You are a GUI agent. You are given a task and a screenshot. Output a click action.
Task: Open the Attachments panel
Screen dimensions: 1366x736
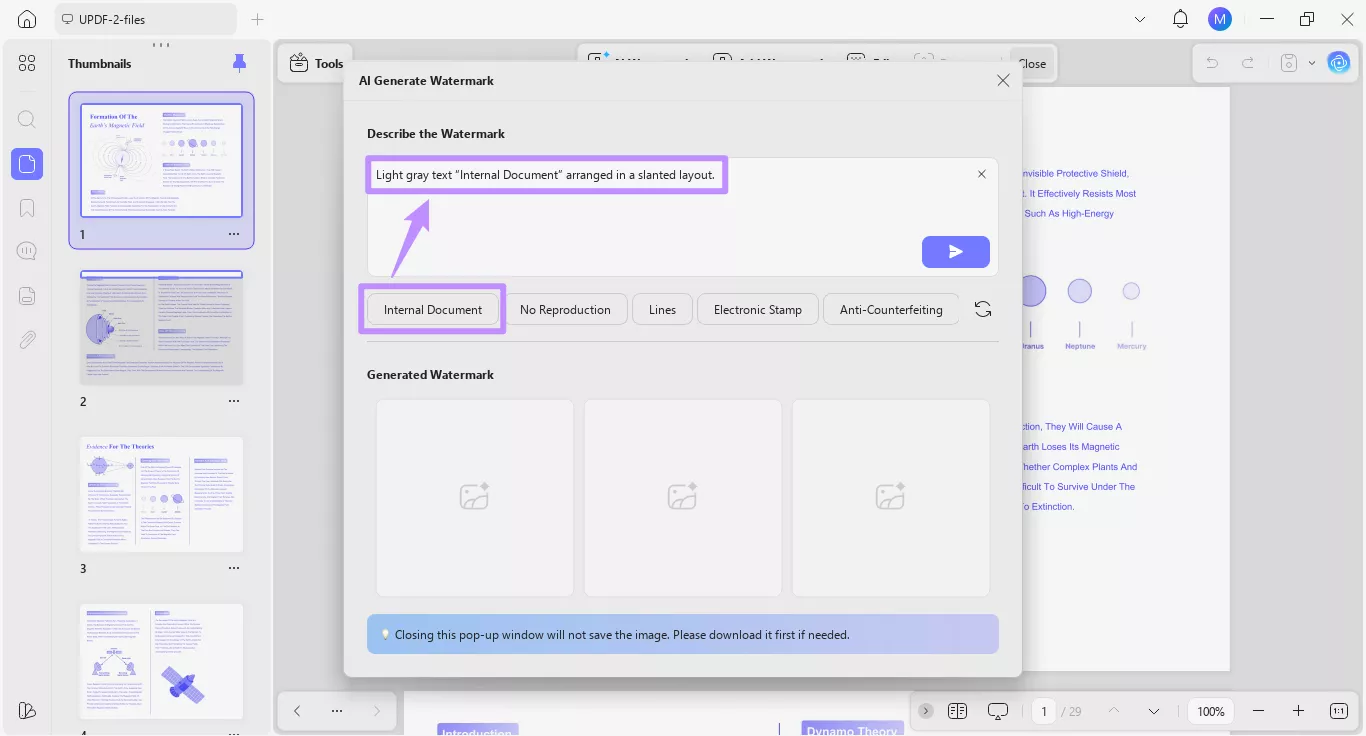pos(26,339)
